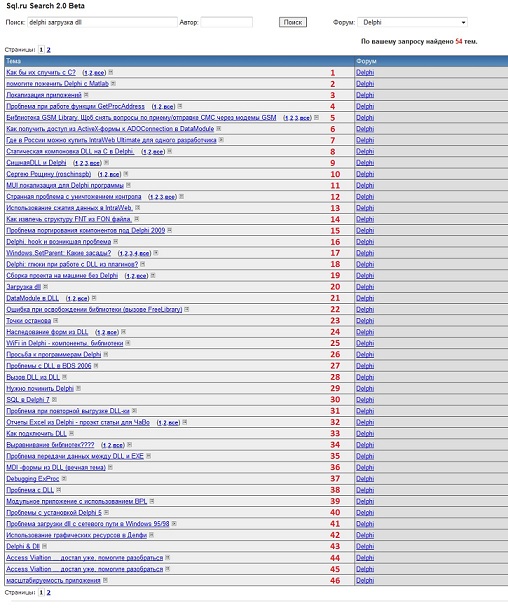508x610 pixels.
Task: Open the topic 'DataModule в DLL'
Action: (32, 298)
